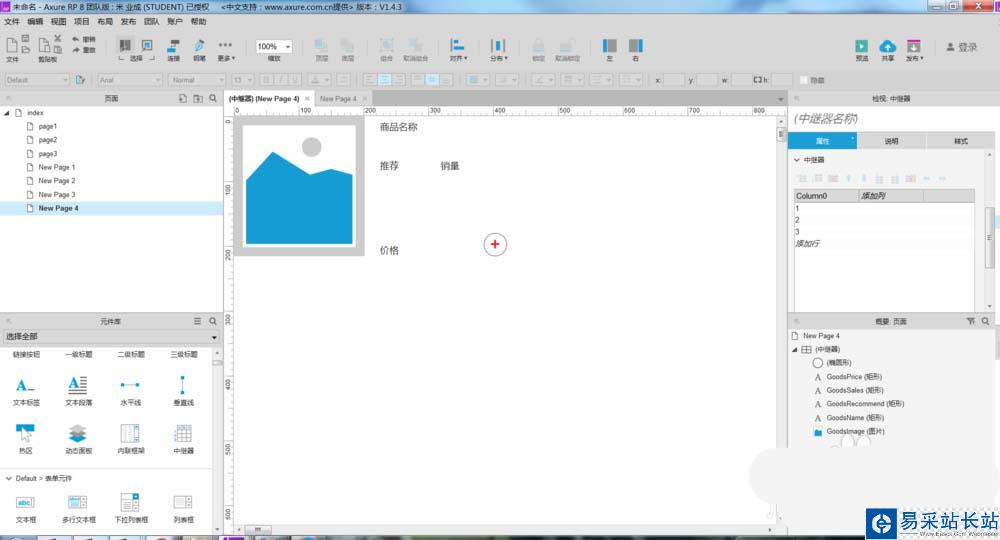This screenshot has width=1000, height=540.
Task: Select the Horizontal Line (水平线) widget
Action: pyautogui.click(x=131, y=391)
